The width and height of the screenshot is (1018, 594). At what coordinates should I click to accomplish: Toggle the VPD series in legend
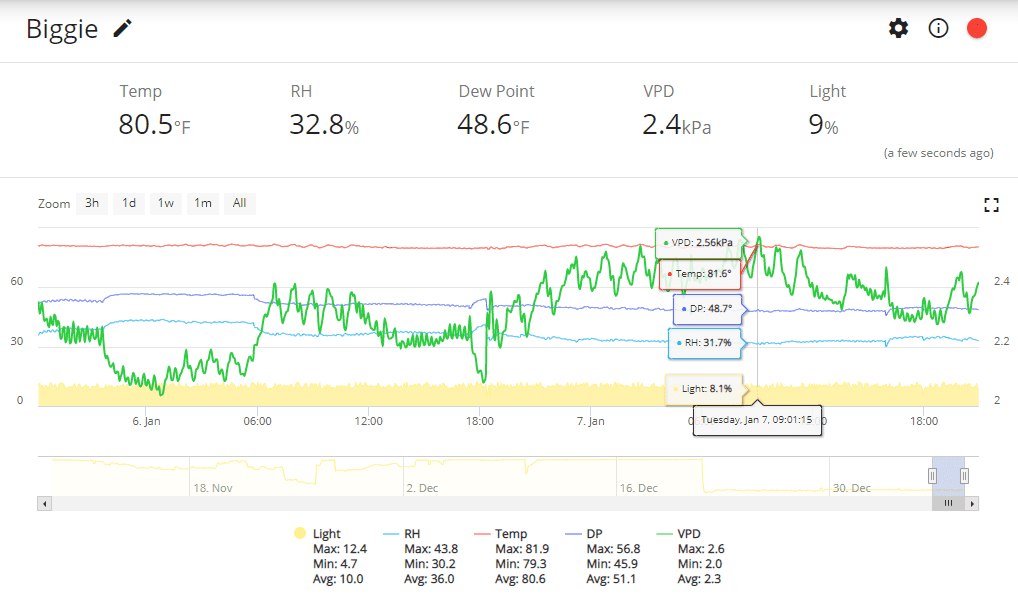678,534
